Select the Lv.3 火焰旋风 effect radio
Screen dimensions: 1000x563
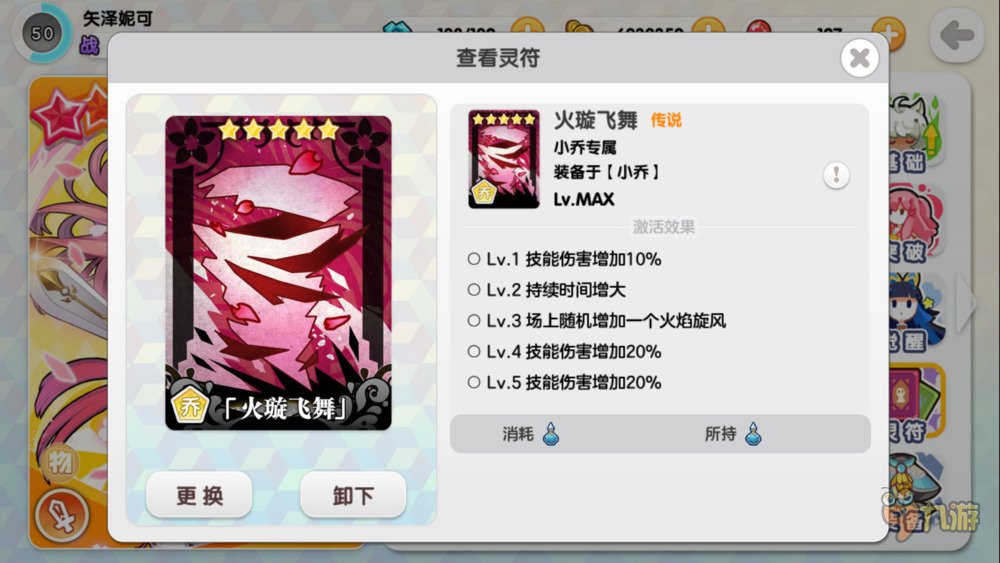(x=473, y=320)
